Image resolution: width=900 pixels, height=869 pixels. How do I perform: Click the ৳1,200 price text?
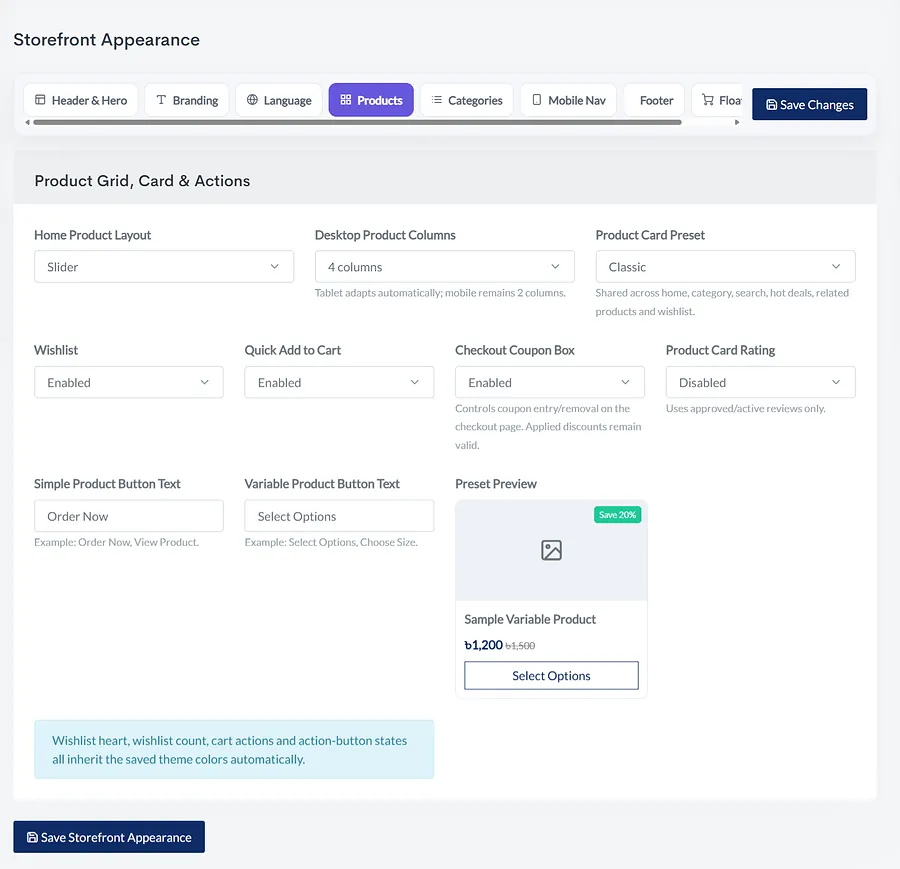click(x=483, y=645)
